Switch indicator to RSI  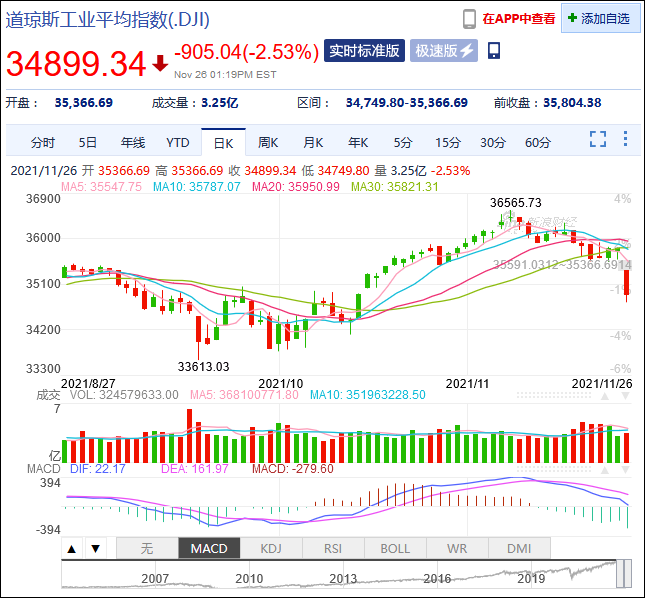tap(333, 548)
